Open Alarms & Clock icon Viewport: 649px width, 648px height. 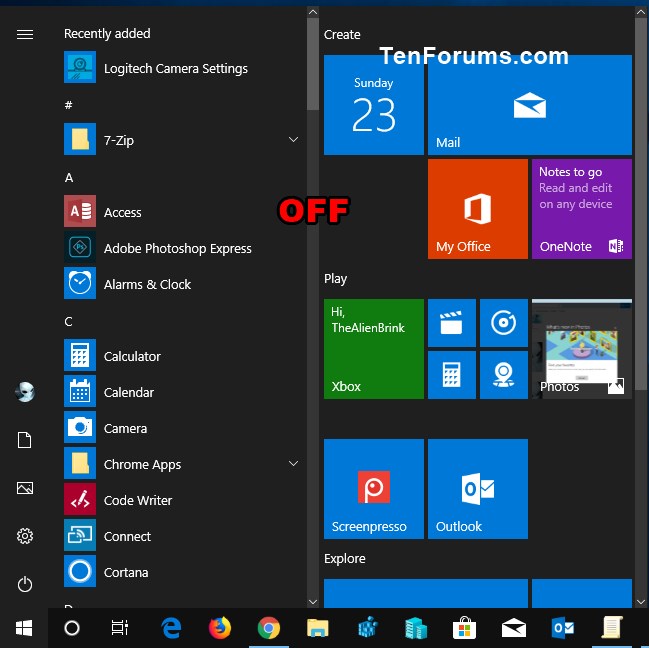point(80,283)
